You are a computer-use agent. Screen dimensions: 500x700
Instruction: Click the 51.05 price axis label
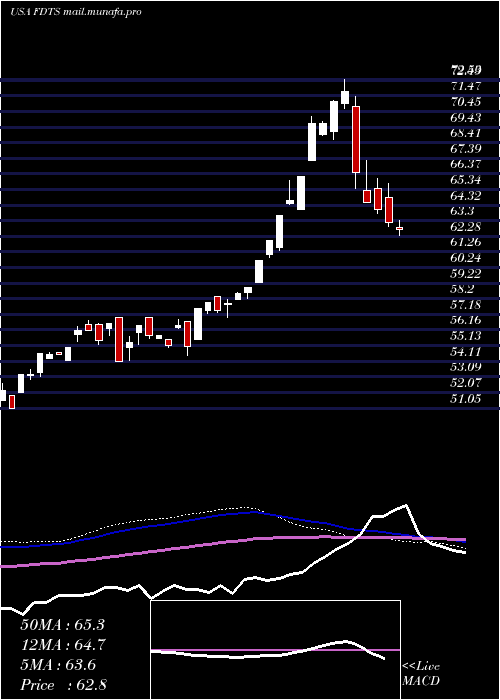[466, 398]
